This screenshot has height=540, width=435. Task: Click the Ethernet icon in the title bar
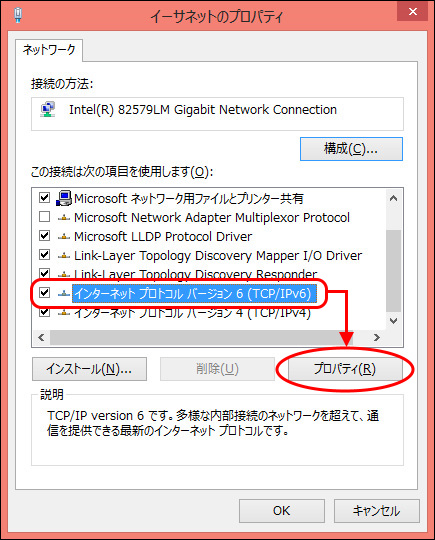[x=18, y=15]
